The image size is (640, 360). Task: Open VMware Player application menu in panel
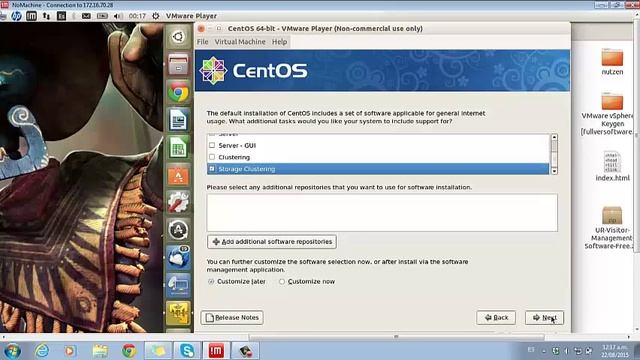191,16
